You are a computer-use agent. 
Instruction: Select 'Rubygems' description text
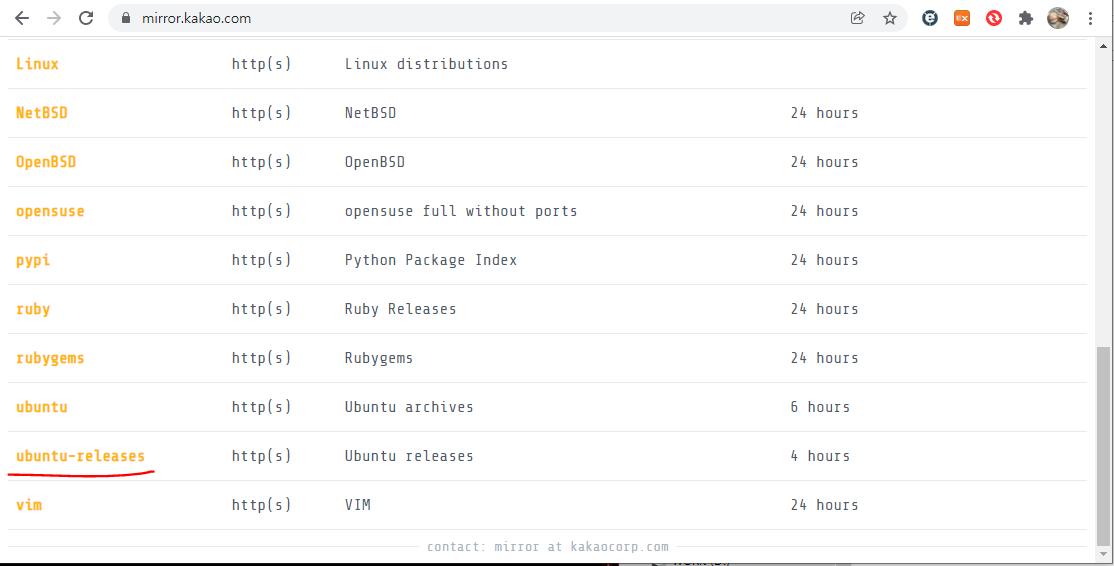point(379,358)
